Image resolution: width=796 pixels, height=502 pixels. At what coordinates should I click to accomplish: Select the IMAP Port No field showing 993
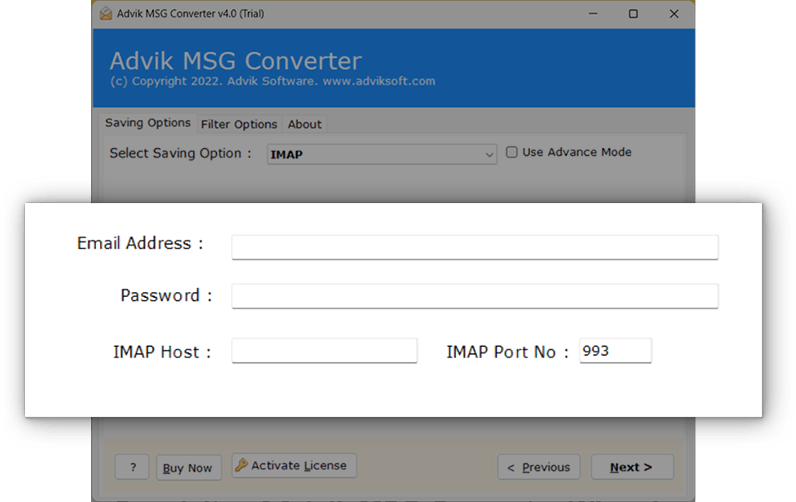pos(615,351)
